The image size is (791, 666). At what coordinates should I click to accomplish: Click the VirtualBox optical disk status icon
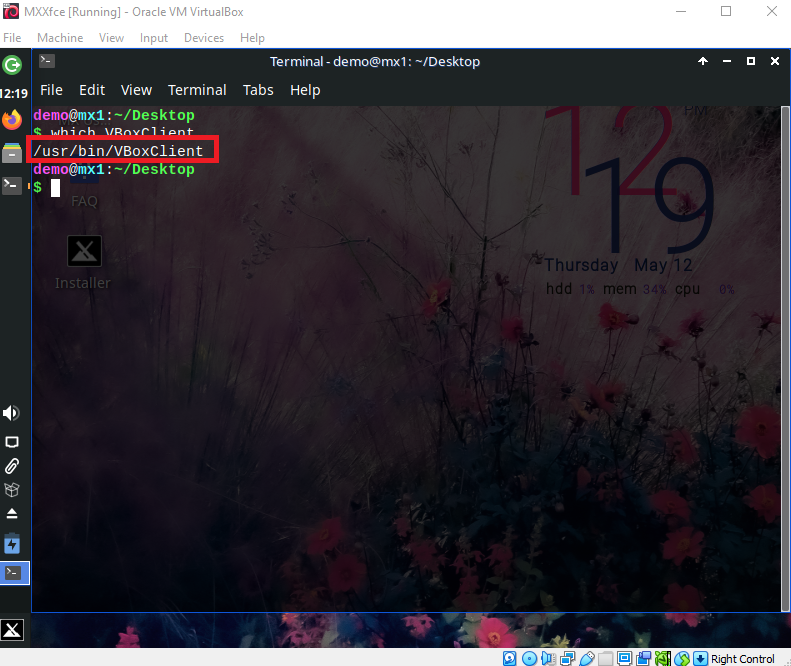[x=529, y=658]
